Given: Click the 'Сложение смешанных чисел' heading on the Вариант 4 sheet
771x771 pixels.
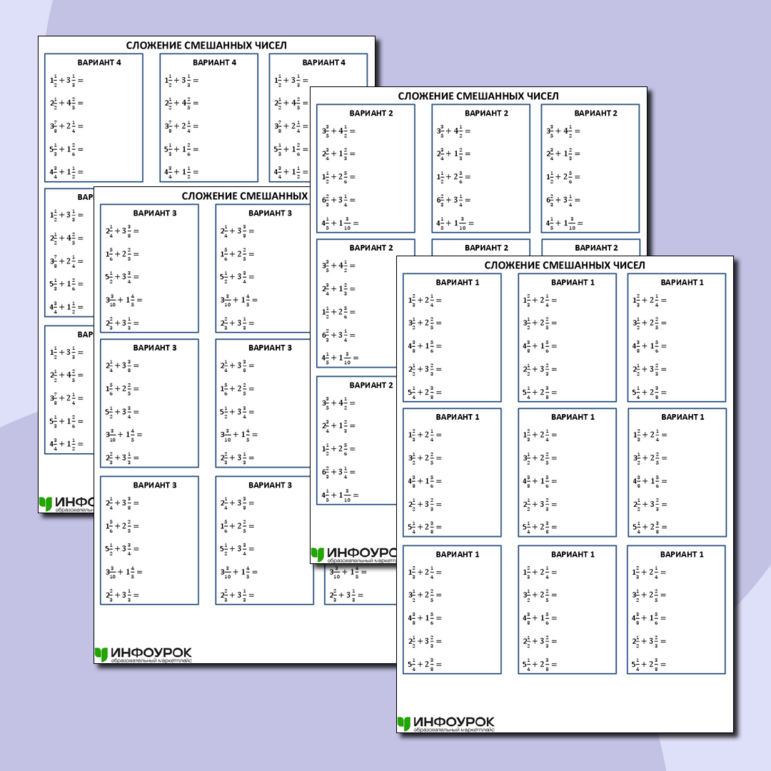Looking at the screenshot, I should [206, 45].
